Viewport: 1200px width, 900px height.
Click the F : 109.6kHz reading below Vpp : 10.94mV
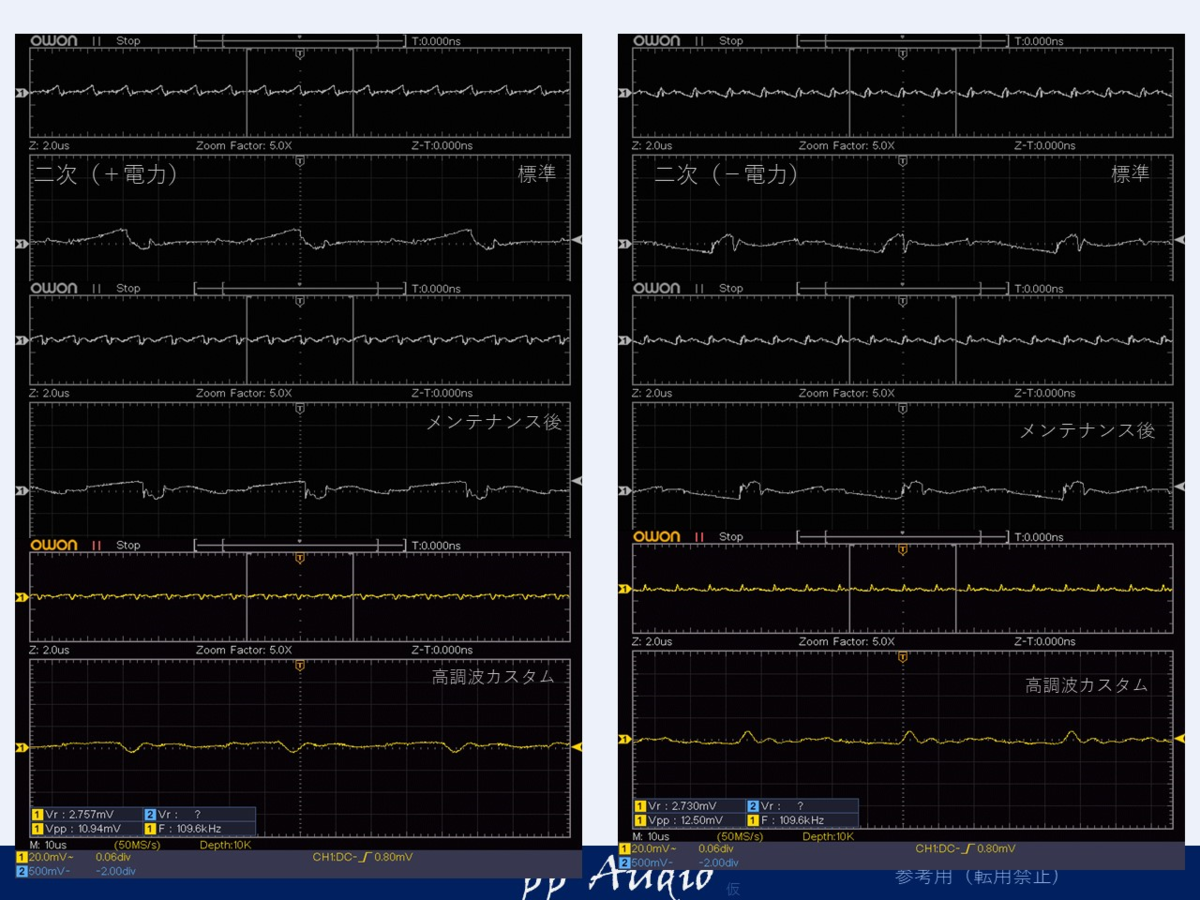point(190,828)
